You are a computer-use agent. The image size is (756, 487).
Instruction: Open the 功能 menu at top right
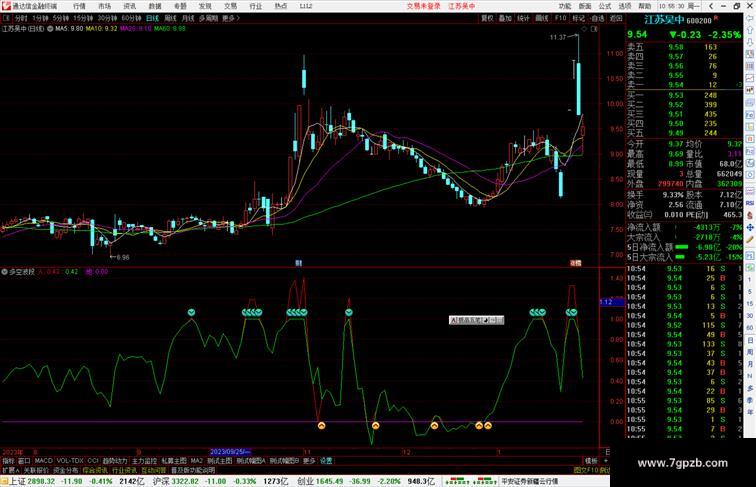pyautogui.click(x=565, y=6)
